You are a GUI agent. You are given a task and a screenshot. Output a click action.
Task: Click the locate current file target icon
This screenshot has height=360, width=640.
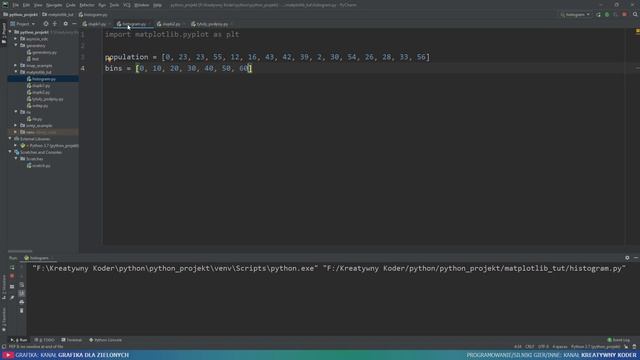pos(46,24)
